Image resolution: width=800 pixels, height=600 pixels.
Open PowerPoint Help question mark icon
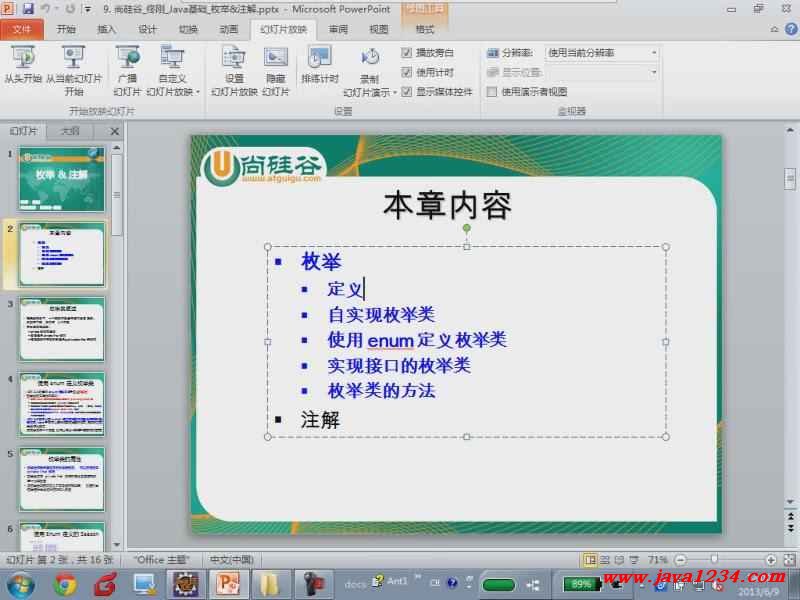(x=791, y=30)
